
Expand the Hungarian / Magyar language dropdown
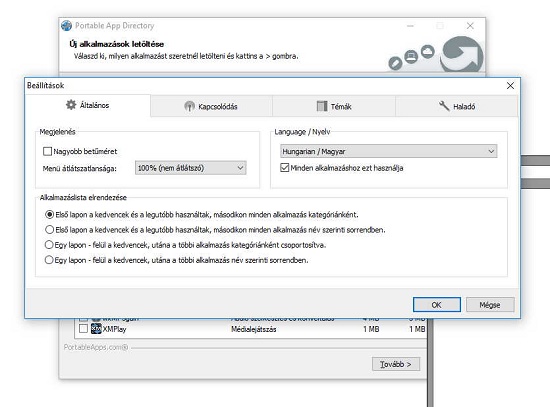[389, 151]
